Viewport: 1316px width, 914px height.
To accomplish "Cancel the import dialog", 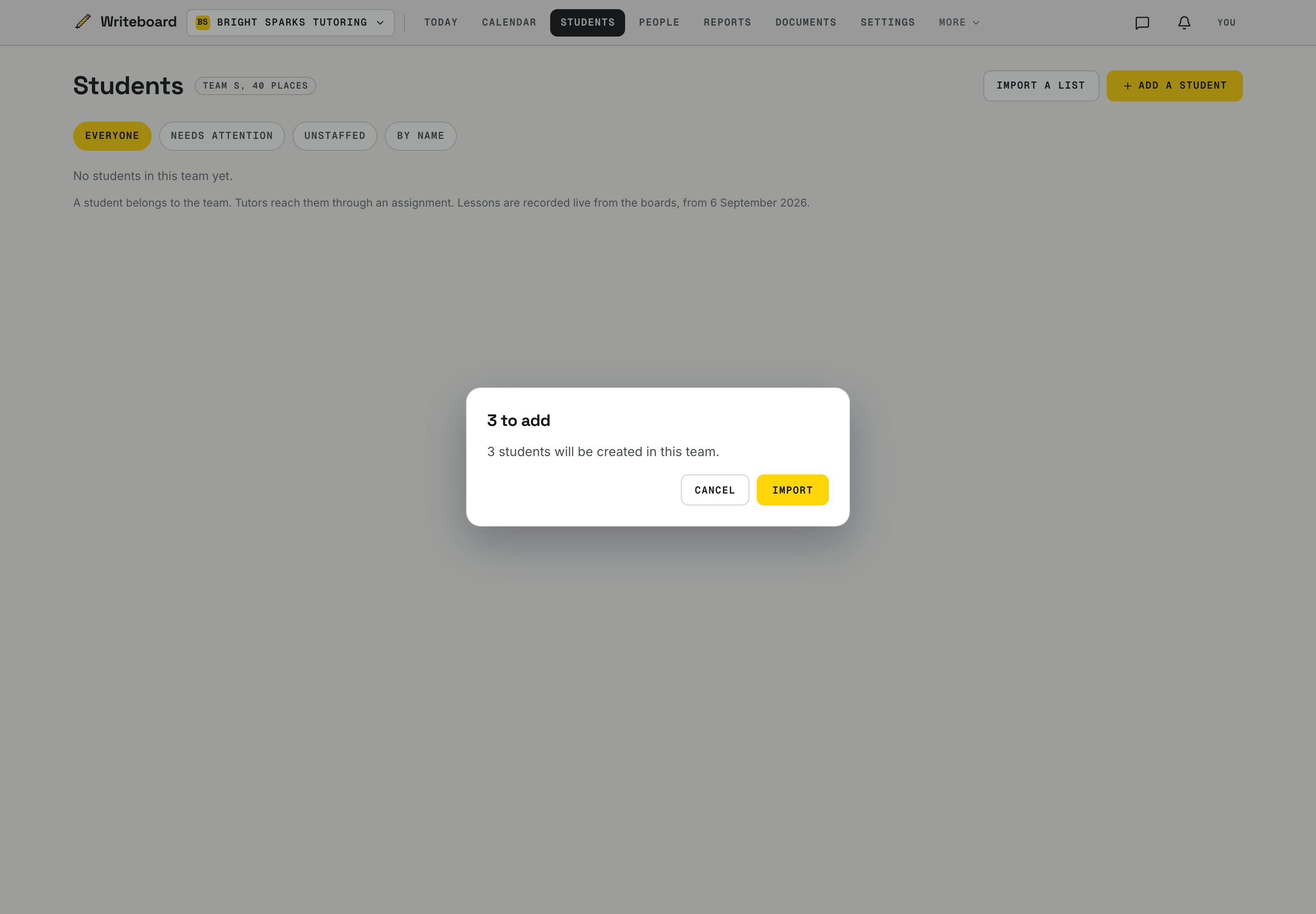I will 714,489.
